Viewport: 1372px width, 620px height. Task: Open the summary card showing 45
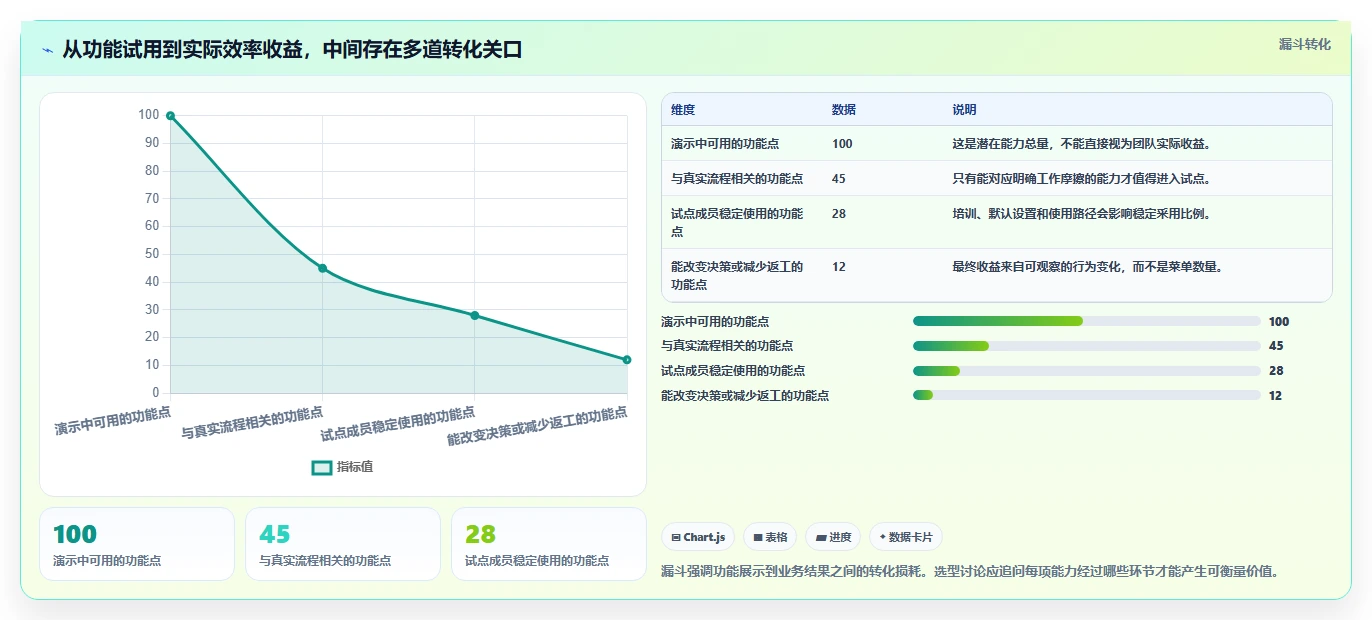click(343, 544)
